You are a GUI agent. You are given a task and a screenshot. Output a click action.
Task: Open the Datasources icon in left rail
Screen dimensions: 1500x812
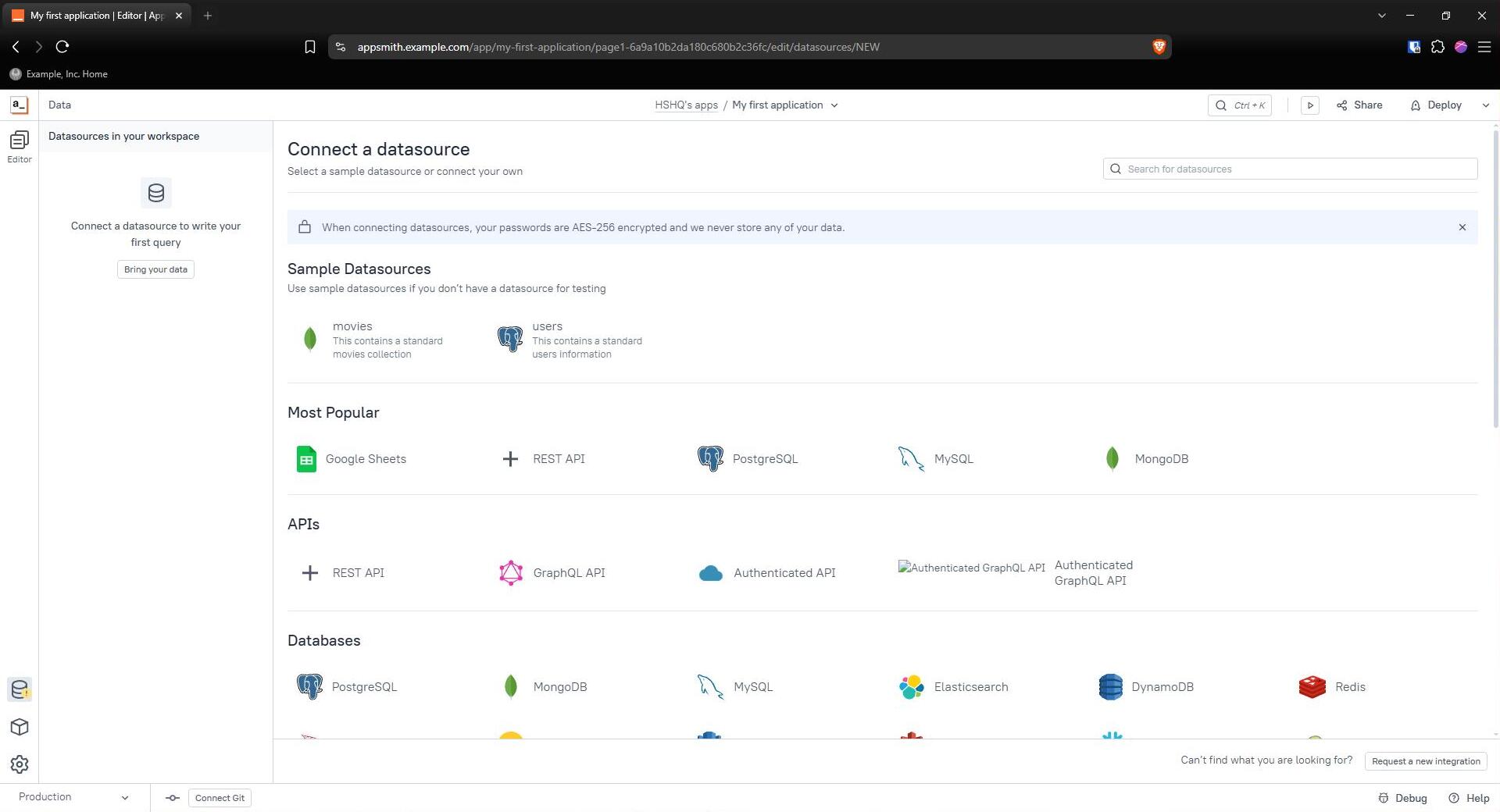(x=20, y=689)
